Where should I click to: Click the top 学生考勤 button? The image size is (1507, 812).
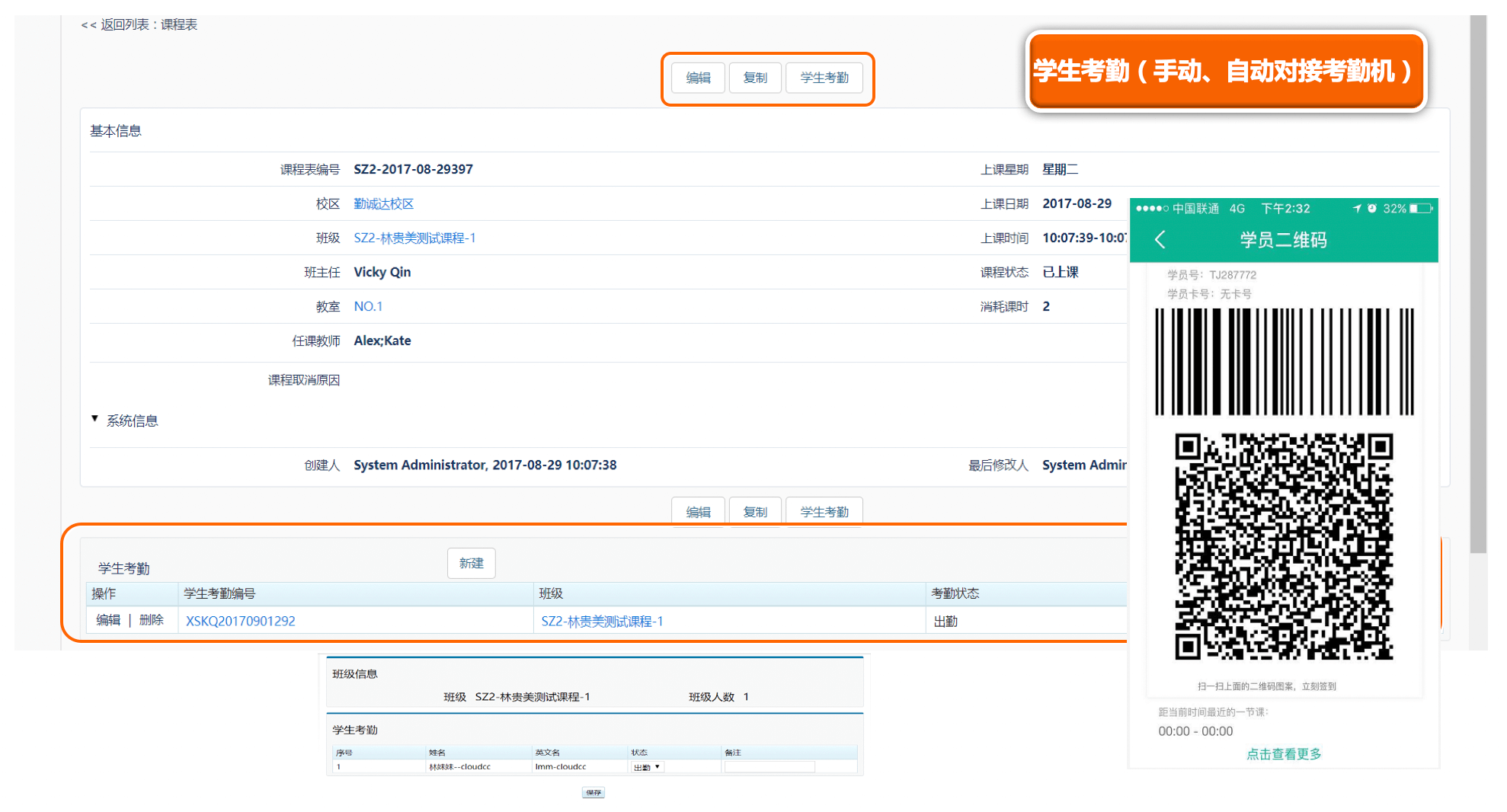(824, 78)
